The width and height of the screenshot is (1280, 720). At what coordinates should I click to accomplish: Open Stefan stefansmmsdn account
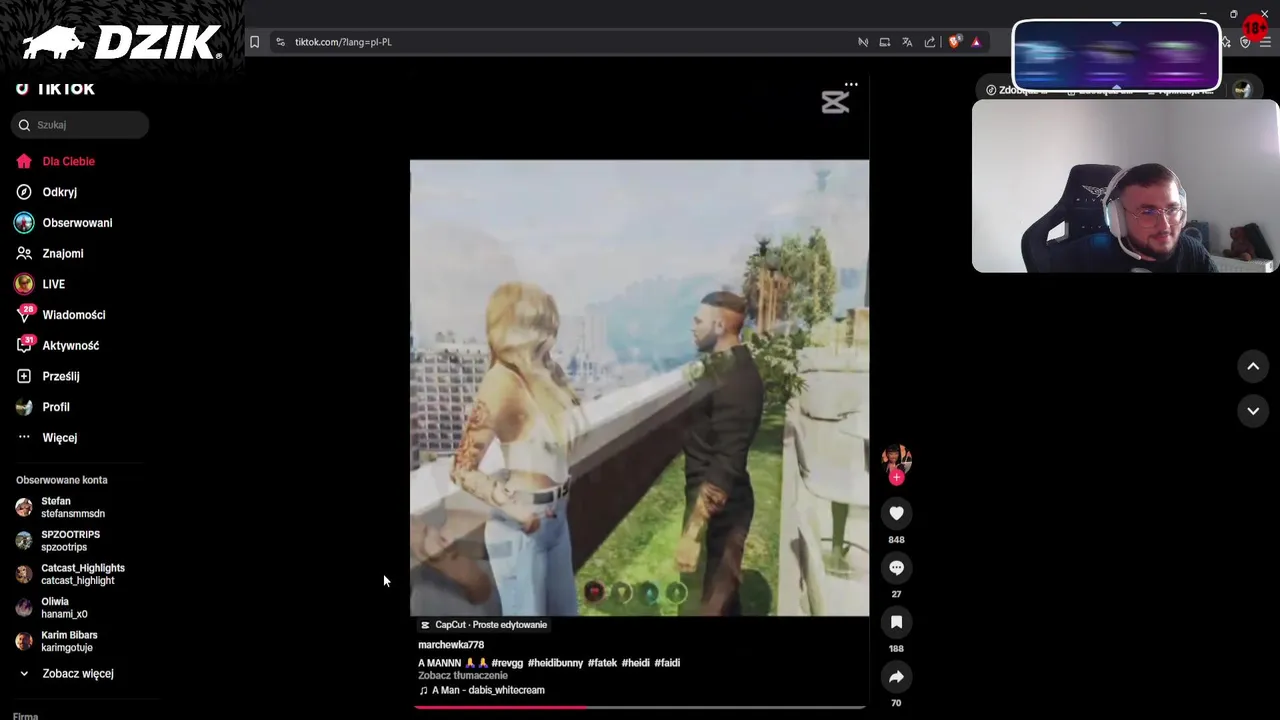coord(60,507)
